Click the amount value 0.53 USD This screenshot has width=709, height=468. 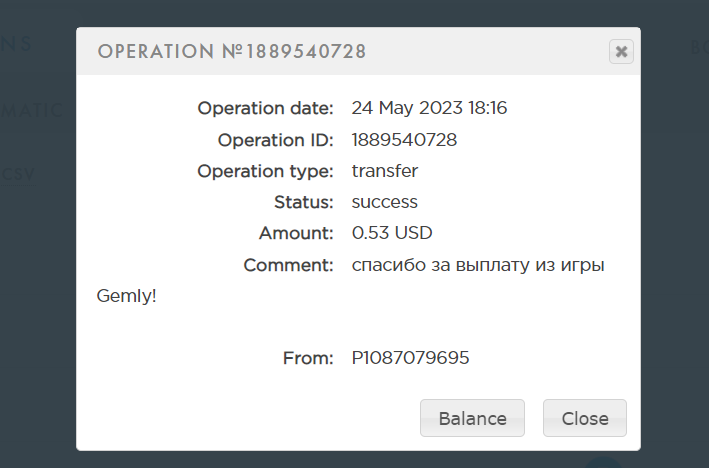[392, 233]
